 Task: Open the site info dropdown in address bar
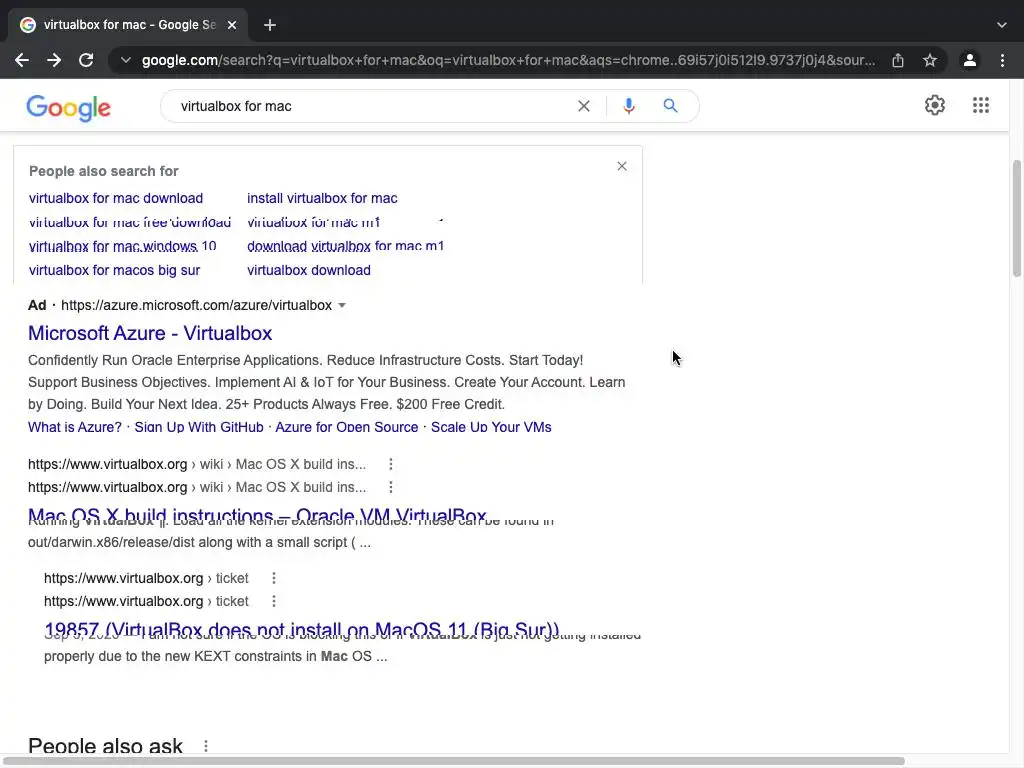click(x=125, y=60)
